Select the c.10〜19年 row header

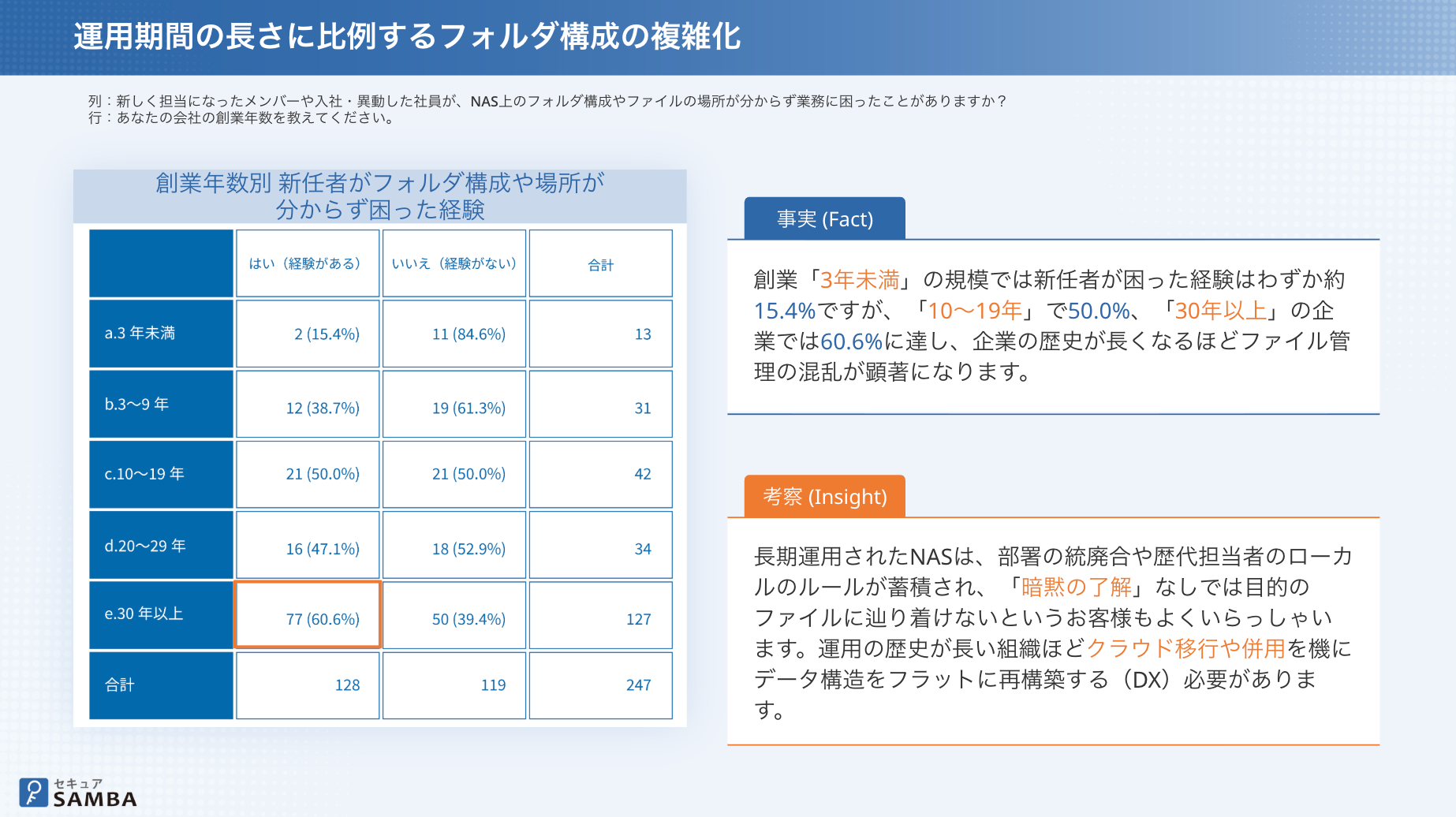(161, 474)
